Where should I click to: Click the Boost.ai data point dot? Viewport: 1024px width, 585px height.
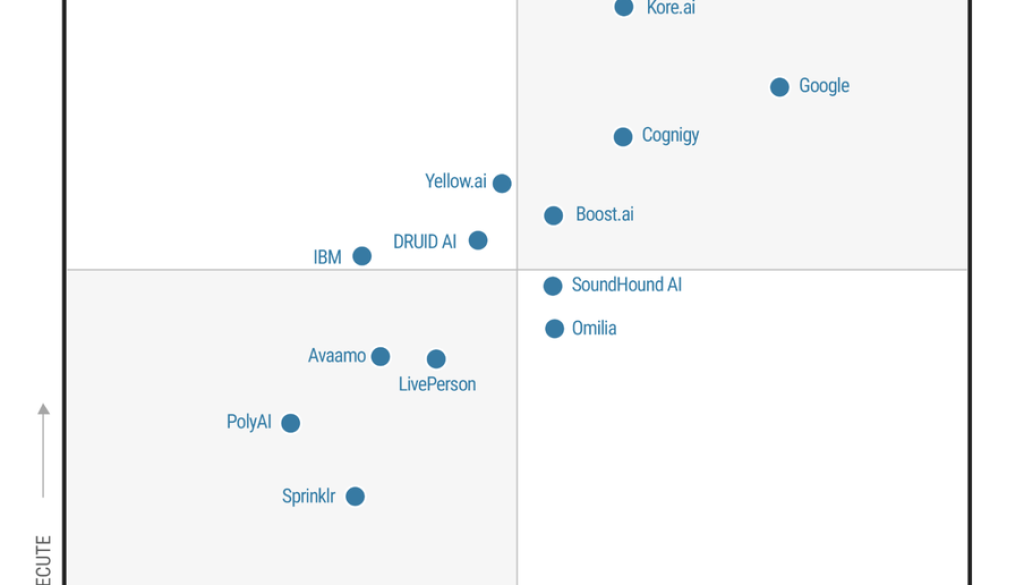click(x=554, y=215)
